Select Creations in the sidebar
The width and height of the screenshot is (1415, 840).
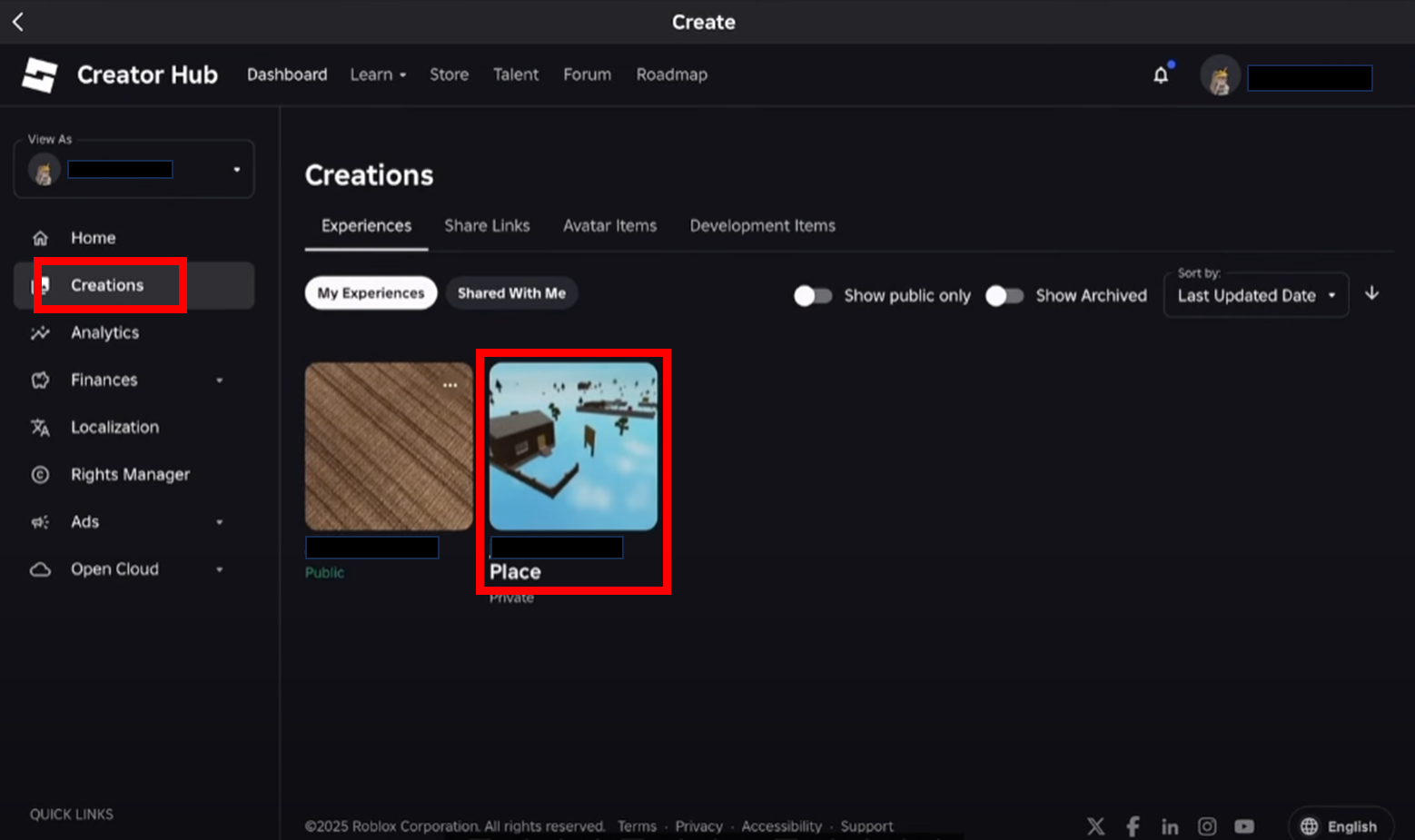point(134,285)
